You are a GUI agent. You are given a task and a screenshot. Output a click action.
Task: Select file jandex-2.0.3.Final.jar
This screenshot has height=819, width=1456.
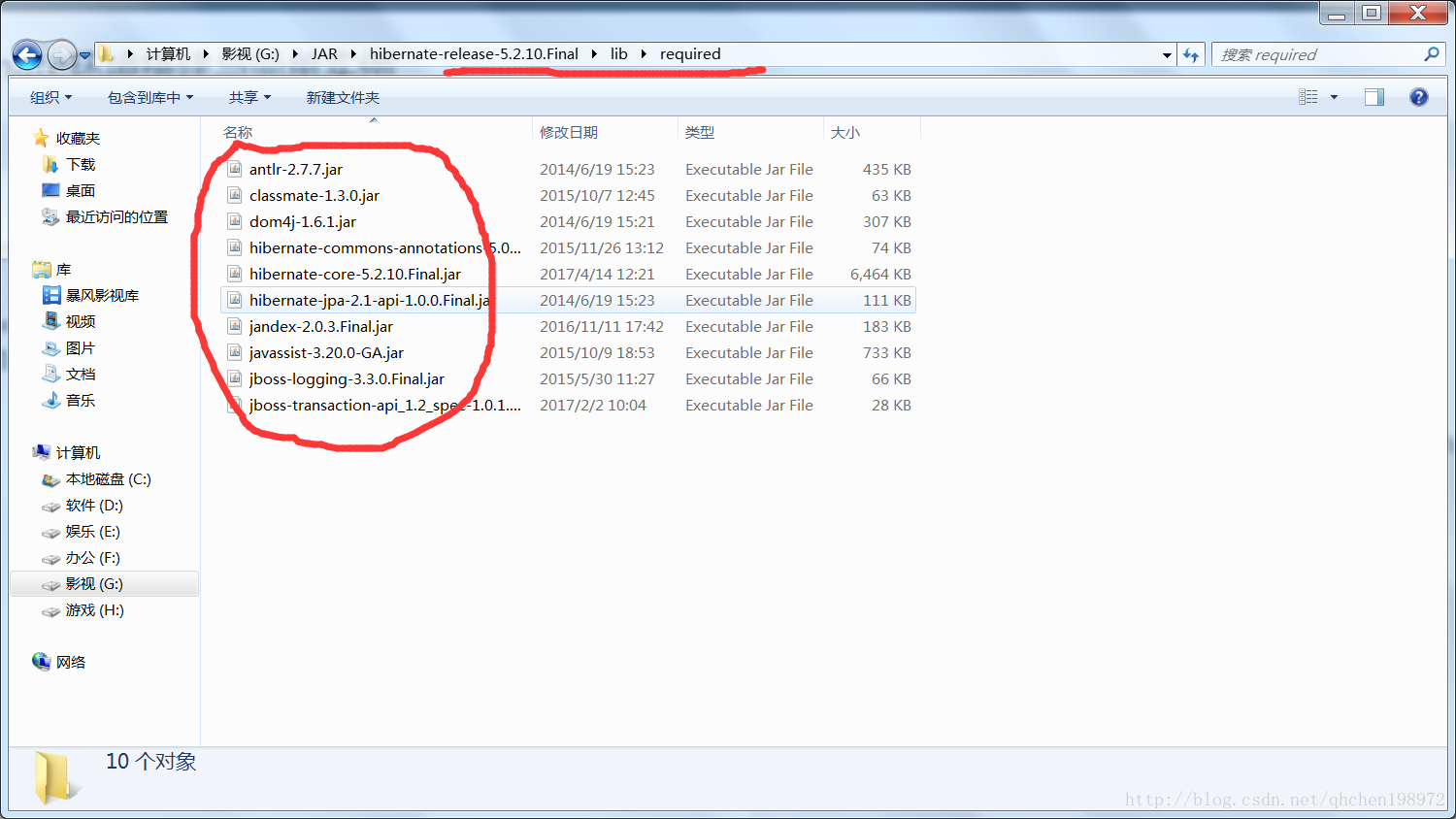tap(321, 326)
